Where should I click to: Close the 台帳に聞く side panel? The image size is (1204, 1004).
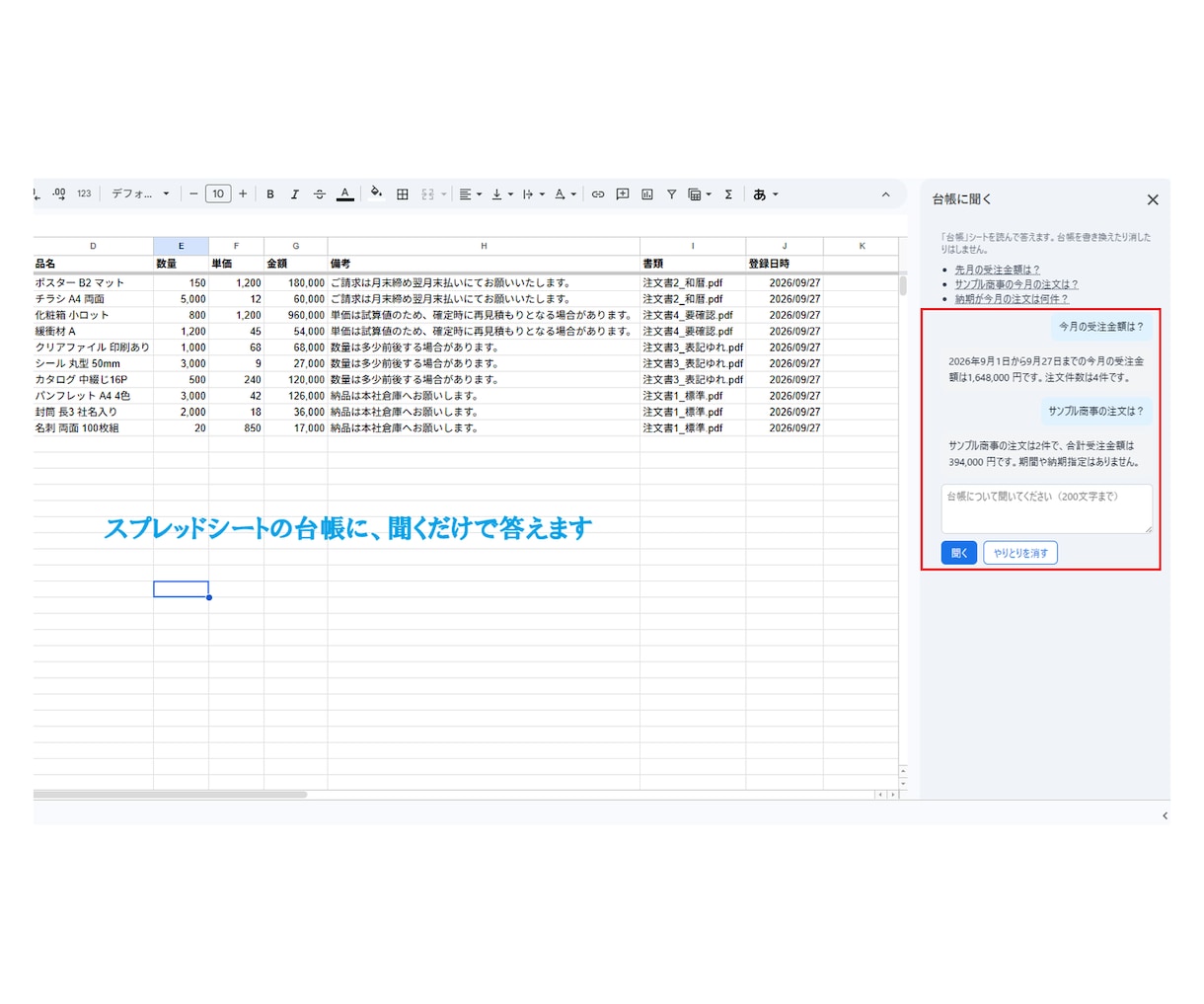1153,199
